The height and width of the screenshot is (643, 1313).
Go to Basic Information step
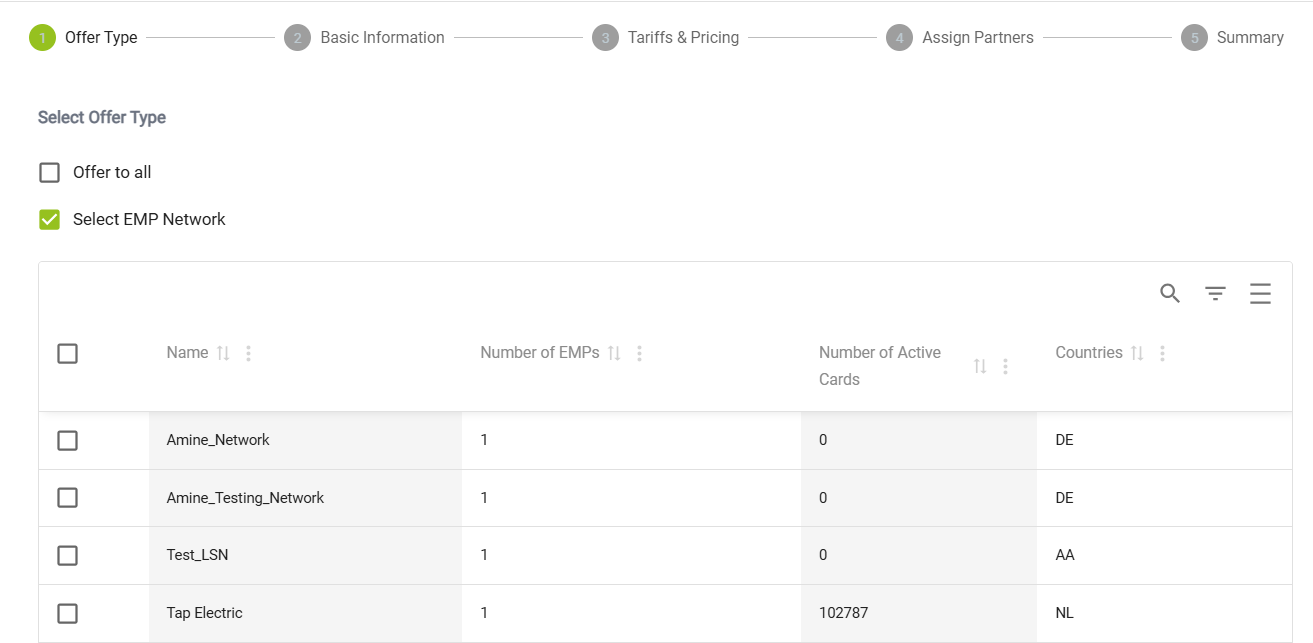pos(381,38)
